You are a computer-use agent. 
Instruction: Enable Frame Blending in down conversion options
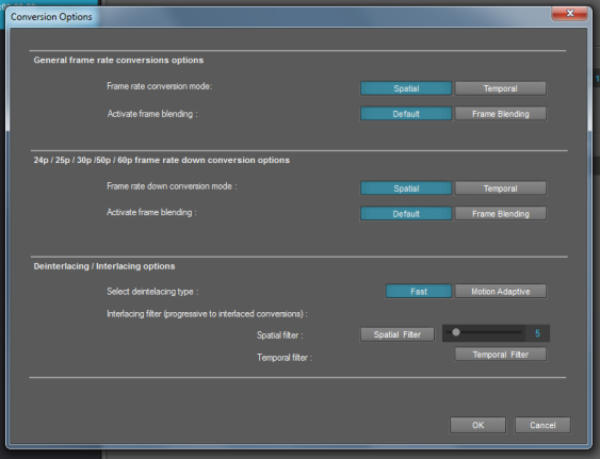[x=500, y=213]
